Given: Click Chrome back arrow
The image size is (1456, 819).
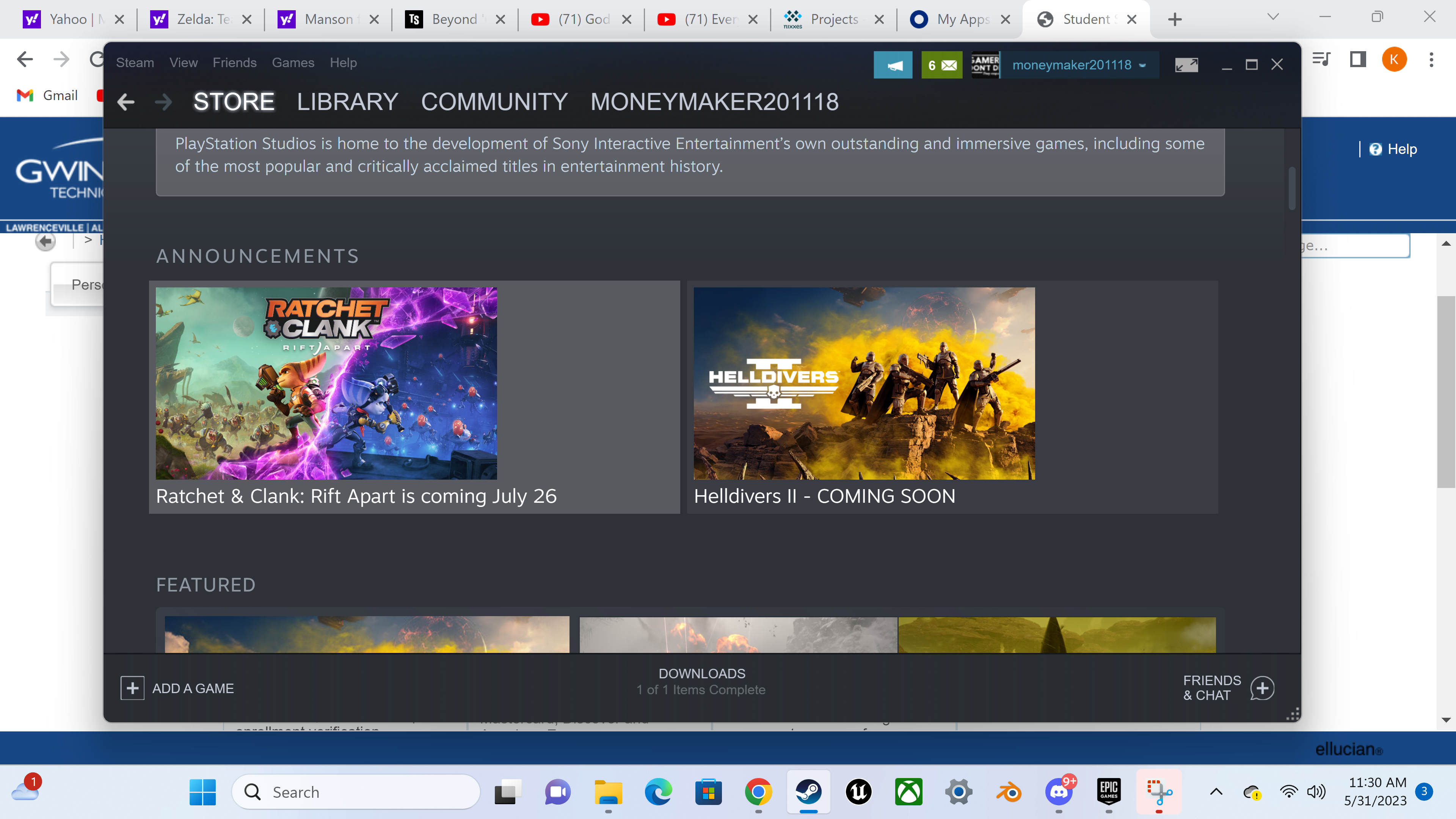Looking at the screenshot, I should tap(25, 60).
